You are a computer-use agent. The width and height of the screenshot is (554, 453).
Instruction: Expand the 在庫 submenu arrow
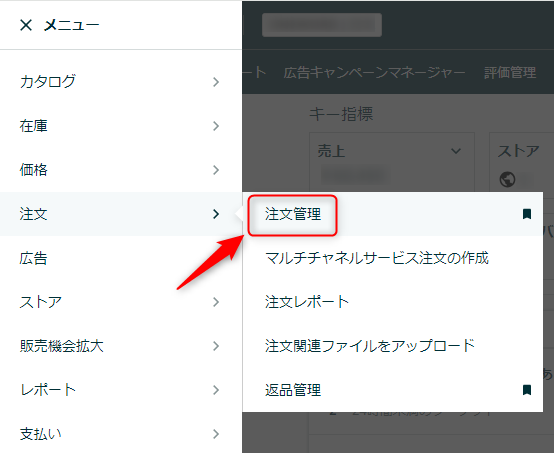[x=216, y=126]
